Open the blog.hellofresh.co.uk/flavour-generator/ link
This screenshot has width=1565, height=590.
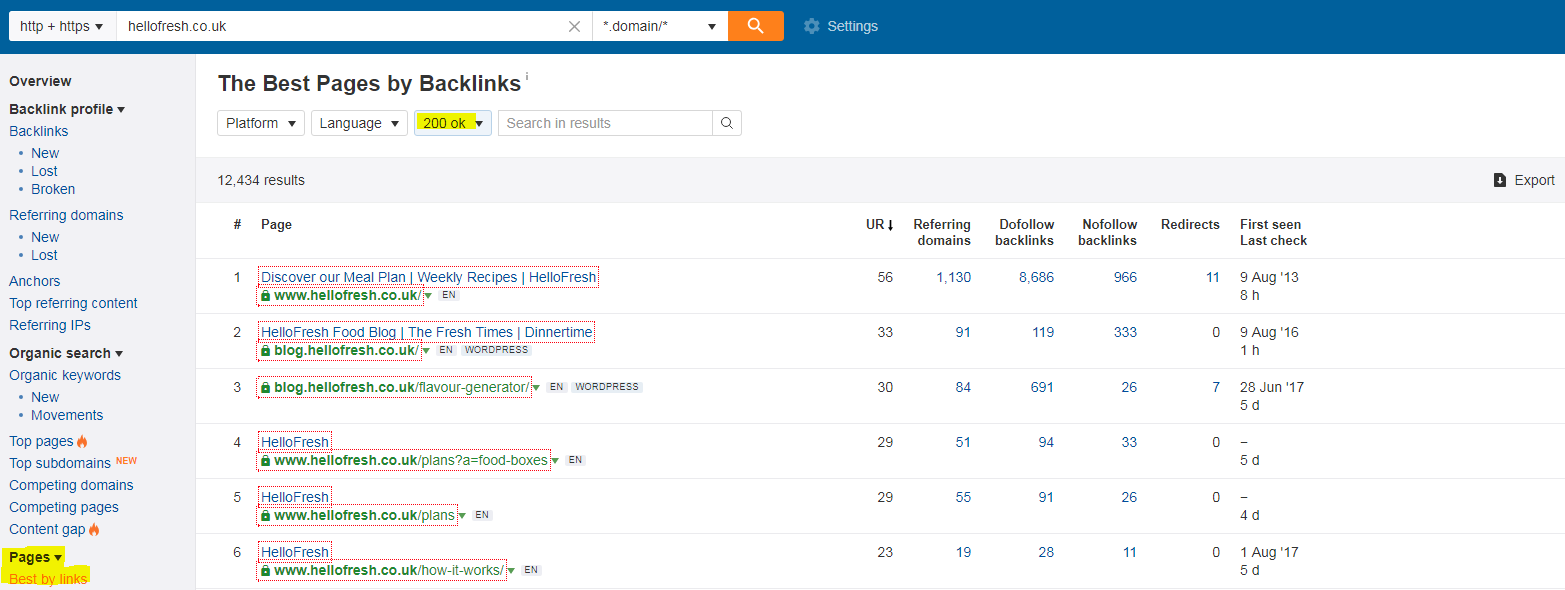tap(401, 388)
